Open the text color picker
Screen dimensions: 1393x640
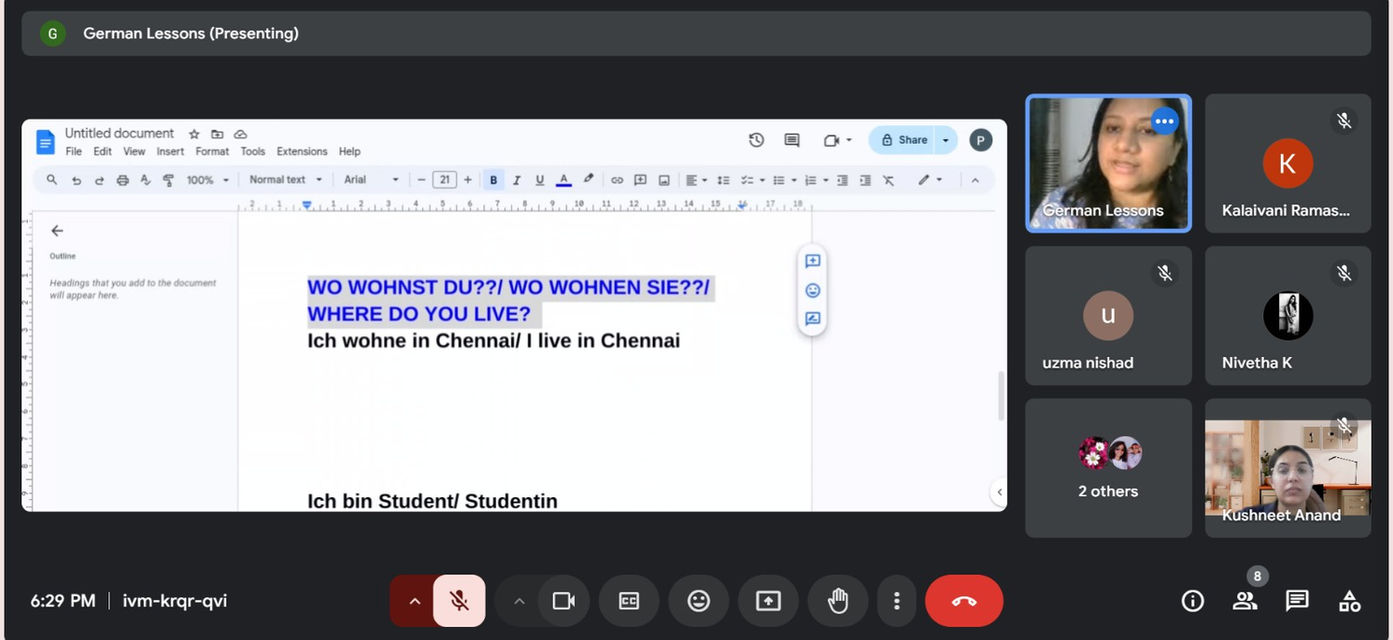(x=563, y=180)
